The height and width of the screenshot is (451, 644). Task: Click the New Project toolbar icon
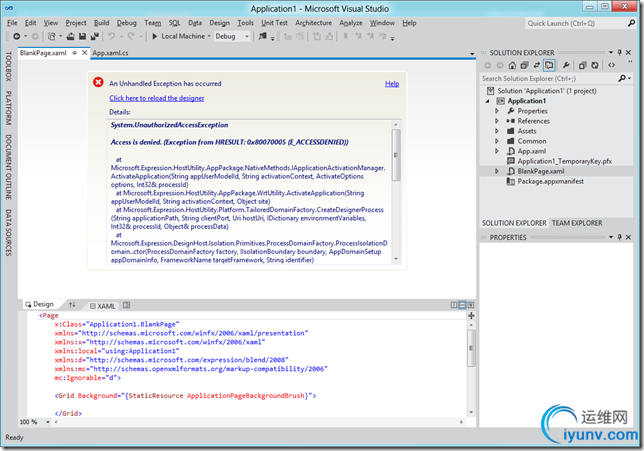pyautogui.click(x=51, y=37)
